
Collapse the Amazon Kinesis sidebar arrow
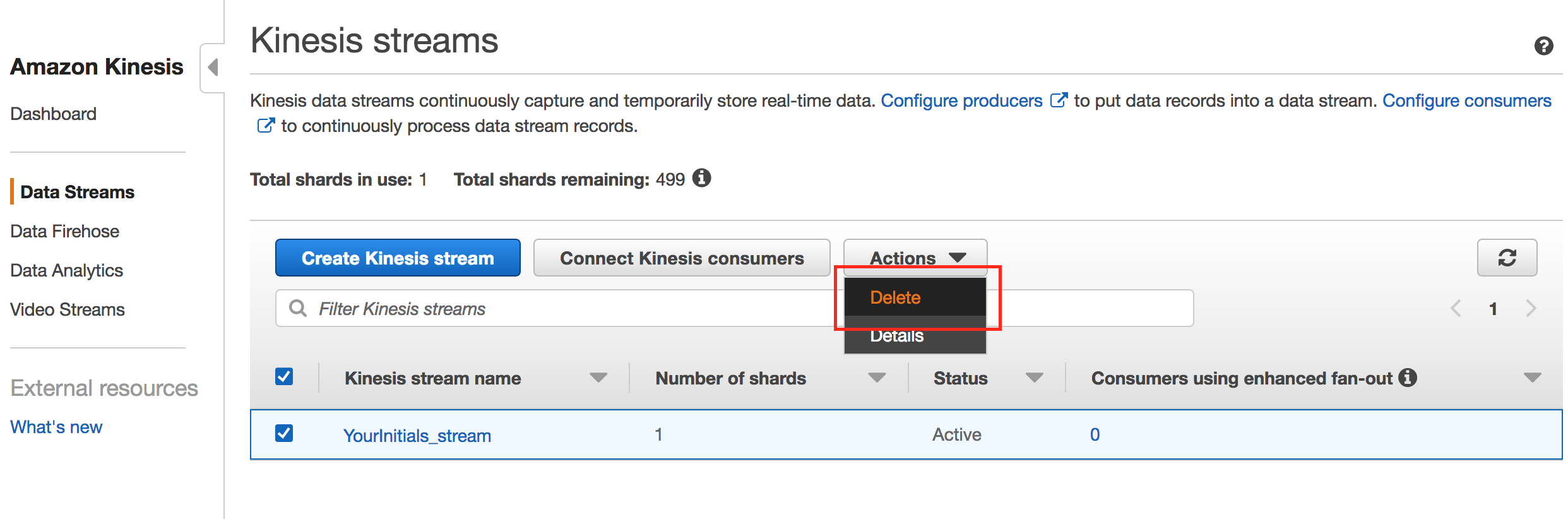pyautogui.click(x=213, y=68)
